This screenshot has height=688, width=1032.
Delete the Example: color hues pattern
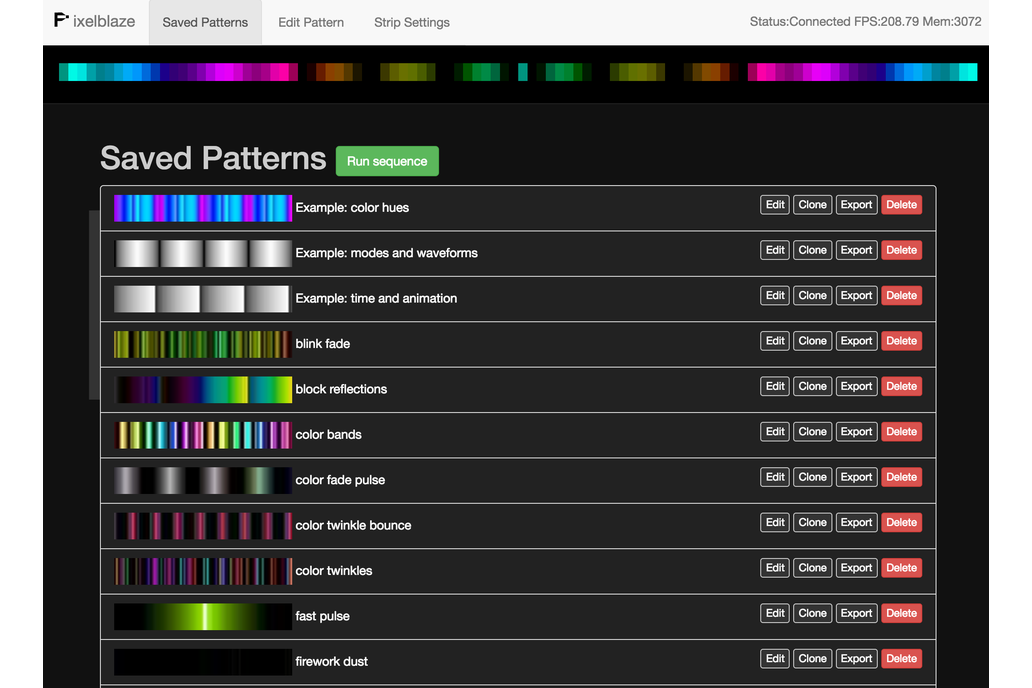tap(902, 205)
